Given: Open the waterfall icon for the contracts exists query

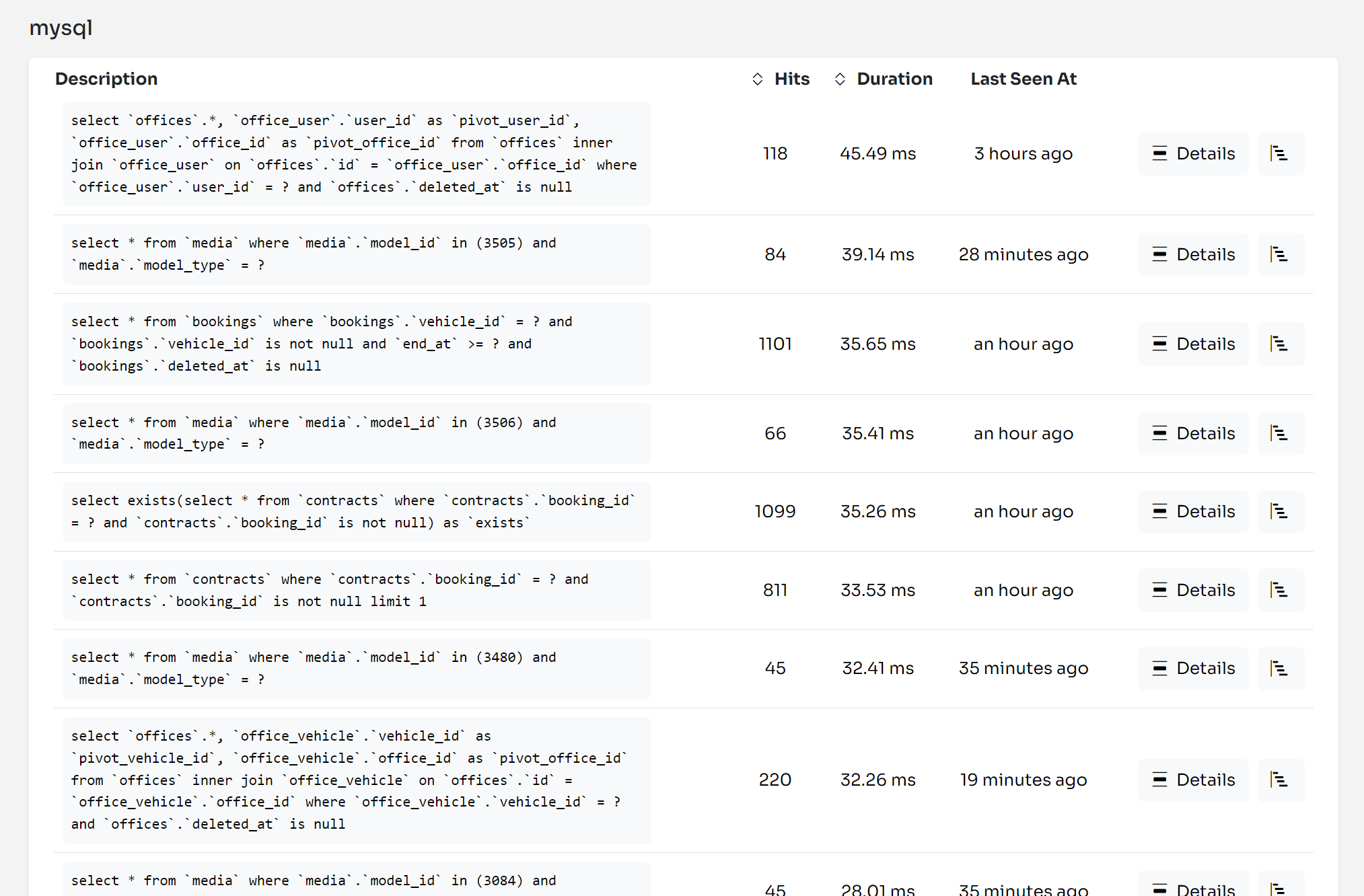Looking at the screenshot, I should pos(1280,511).
